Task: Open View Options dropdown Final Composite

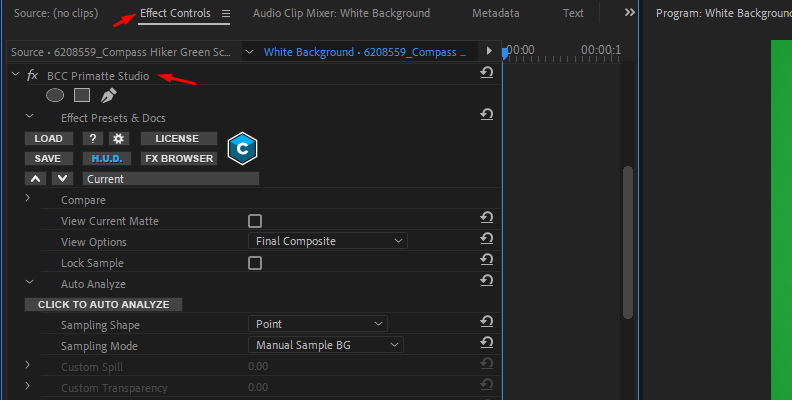Action: pyautogui.click(x=328, y=241)
